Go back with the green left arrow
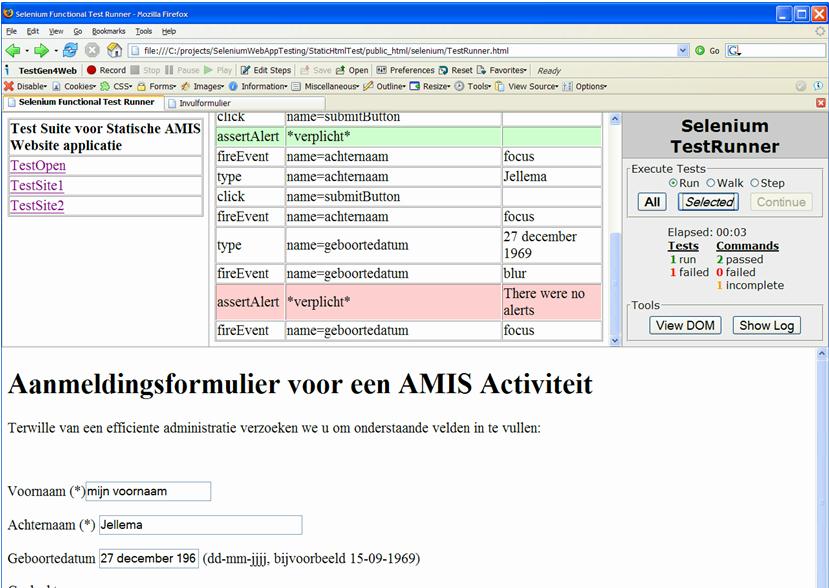The image size is (829, 588). click(x=13, y=51)
